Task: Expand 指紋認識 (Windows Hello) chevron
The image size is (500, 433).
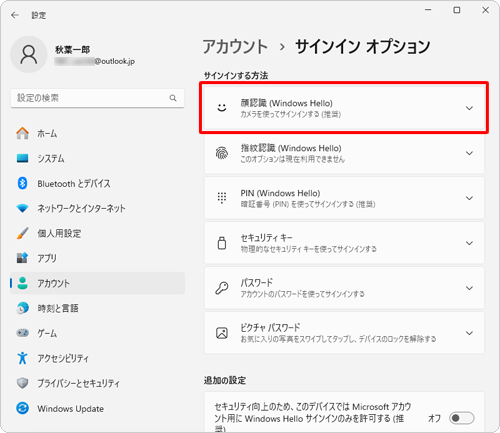Action: tap(469, 153)
